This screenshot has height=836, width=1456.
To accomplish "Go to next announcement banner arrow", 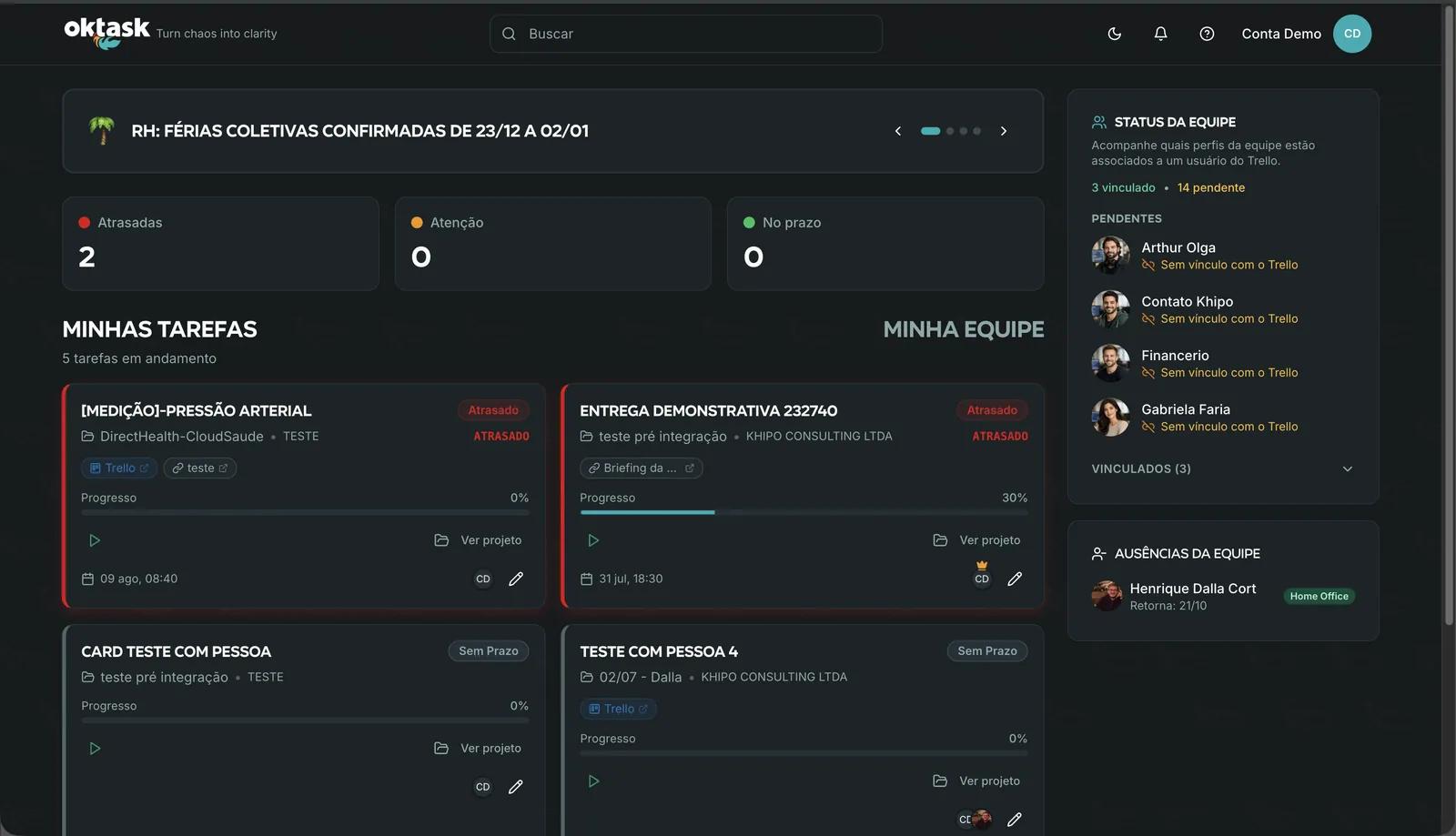I will coord(1004,131).
